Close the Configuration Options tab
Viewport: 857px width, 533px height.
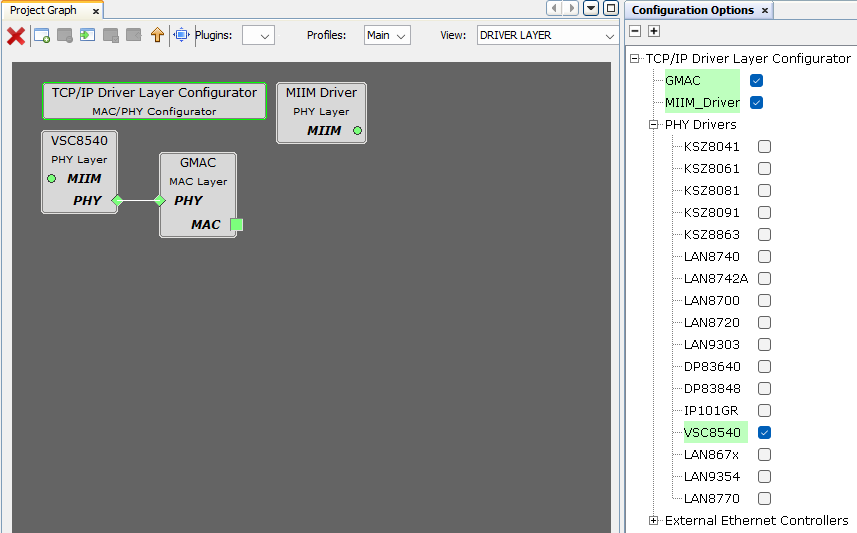point(765,10)
